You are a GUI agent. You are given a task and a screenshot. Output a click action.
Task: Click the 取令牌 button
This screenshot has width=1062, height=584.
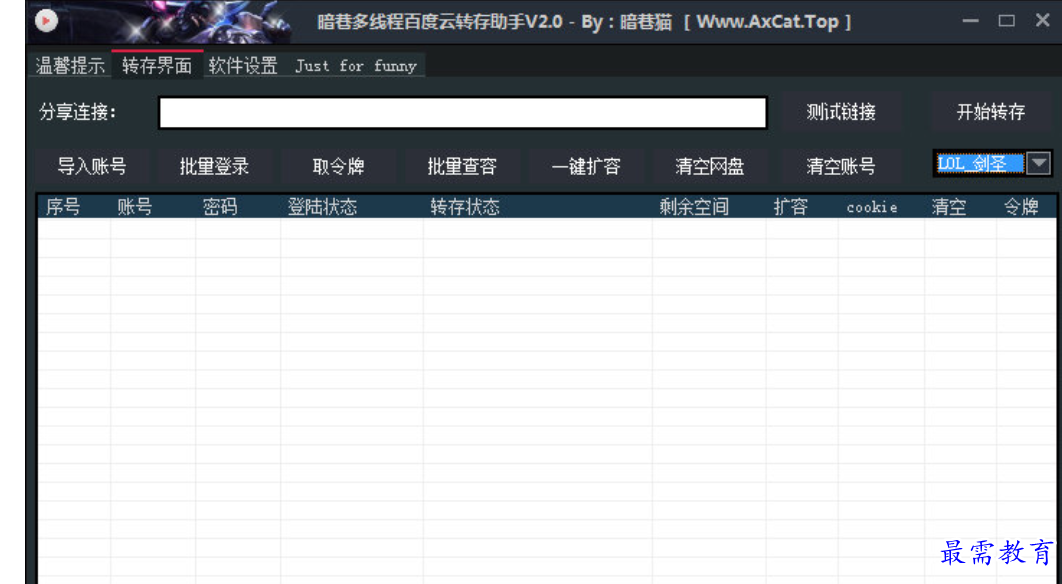coord(339,166)
